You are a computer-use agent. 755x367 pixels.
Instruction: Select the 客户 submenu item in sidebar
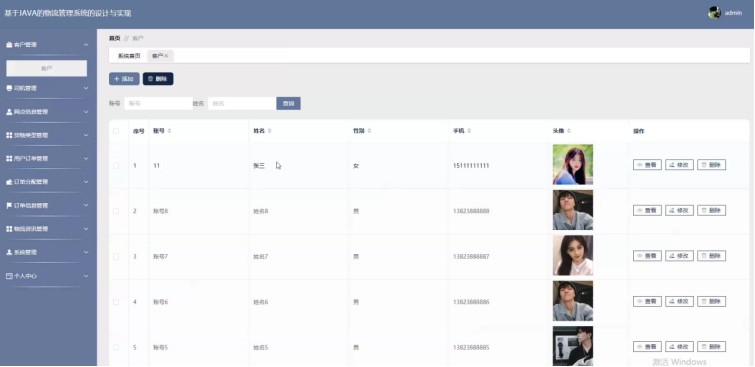click(x=47, y=68)
